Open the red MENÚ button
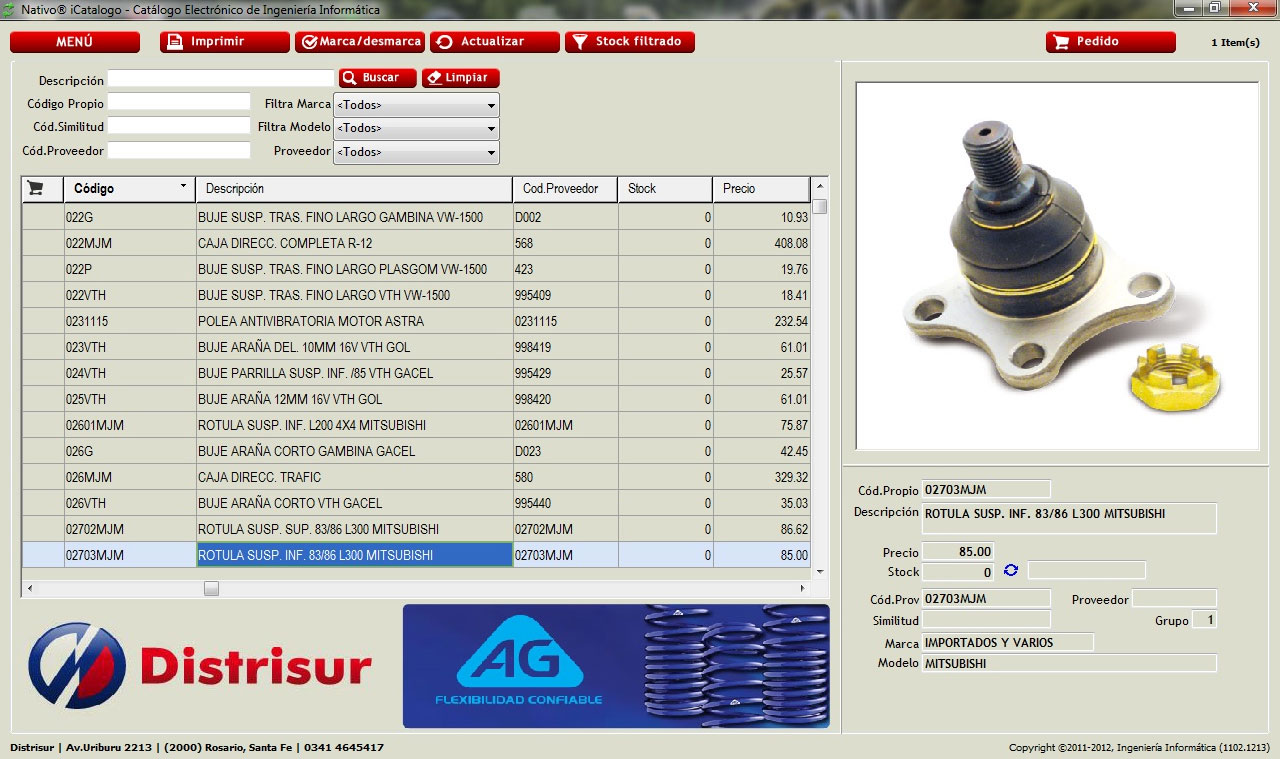The height and width of the screenshot is (759, 1280). 75,42
